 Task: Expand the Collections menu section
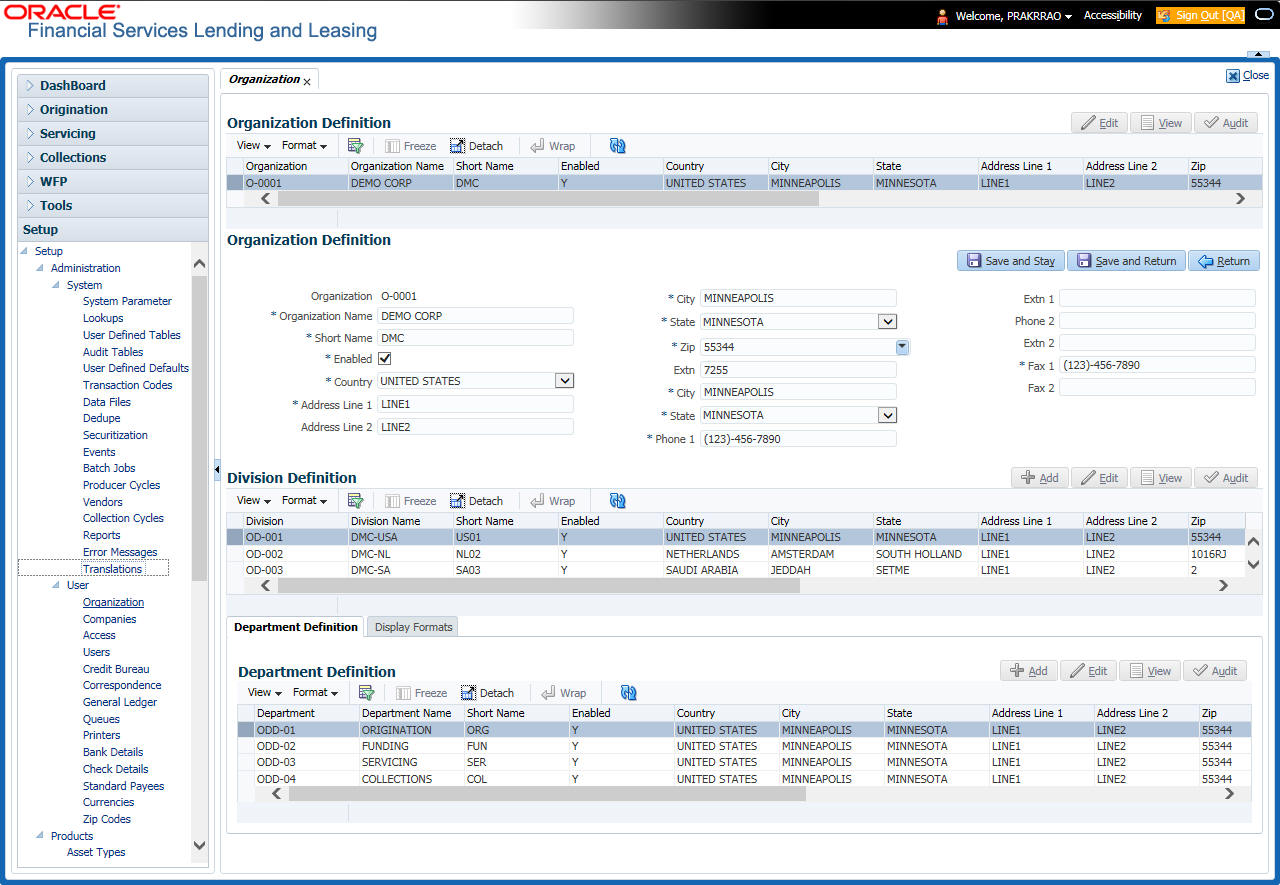[73, 158]
